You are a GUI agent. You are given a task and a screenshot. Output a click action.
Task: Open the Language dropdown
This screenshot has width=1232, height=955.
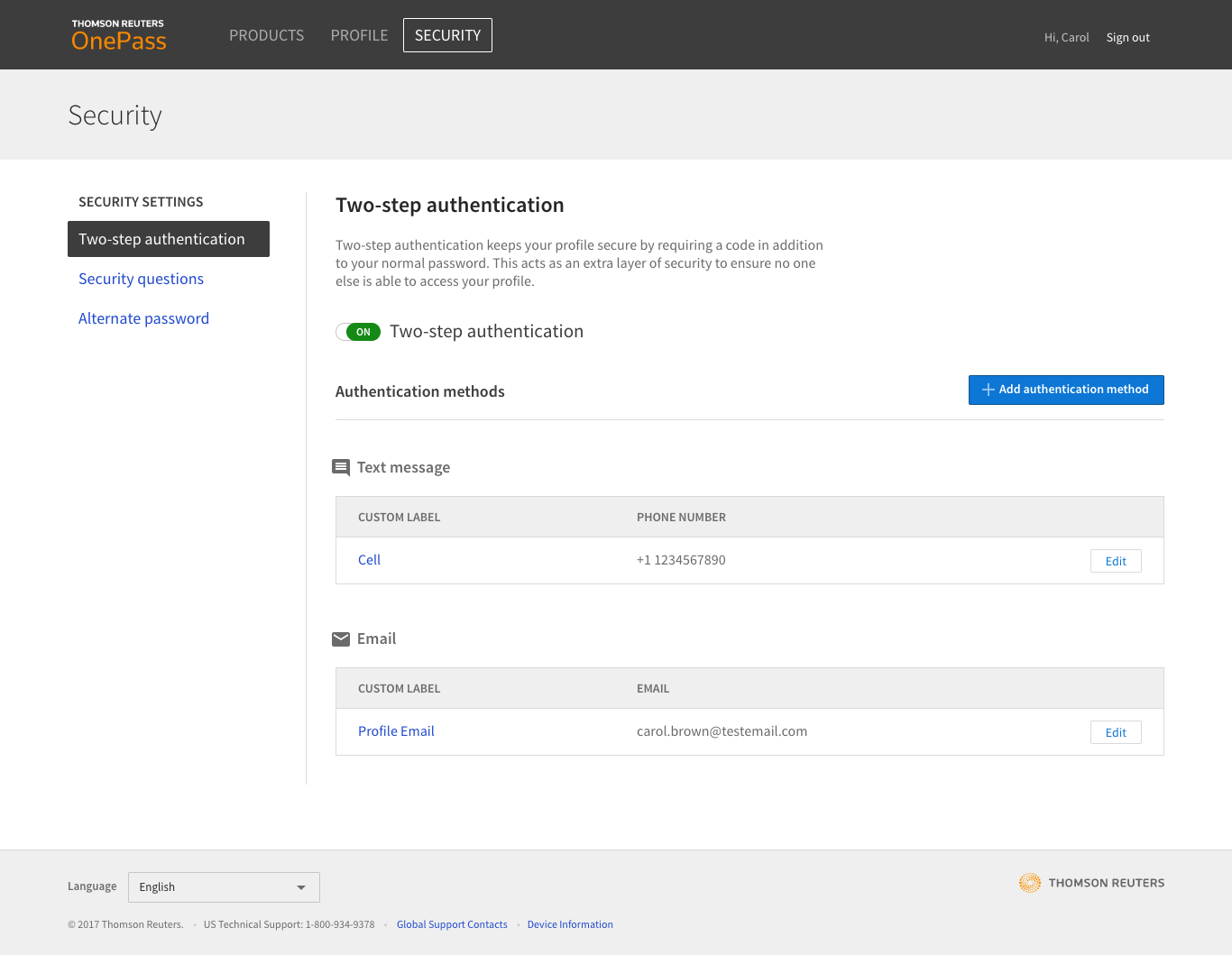point(224,887)
